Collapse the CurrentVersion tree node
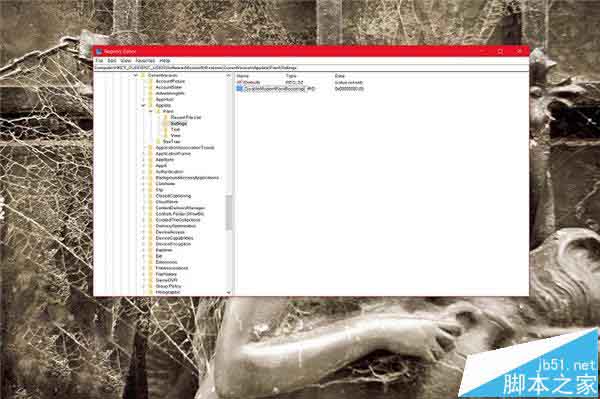The image size is (600, 399). pos(135,75)
